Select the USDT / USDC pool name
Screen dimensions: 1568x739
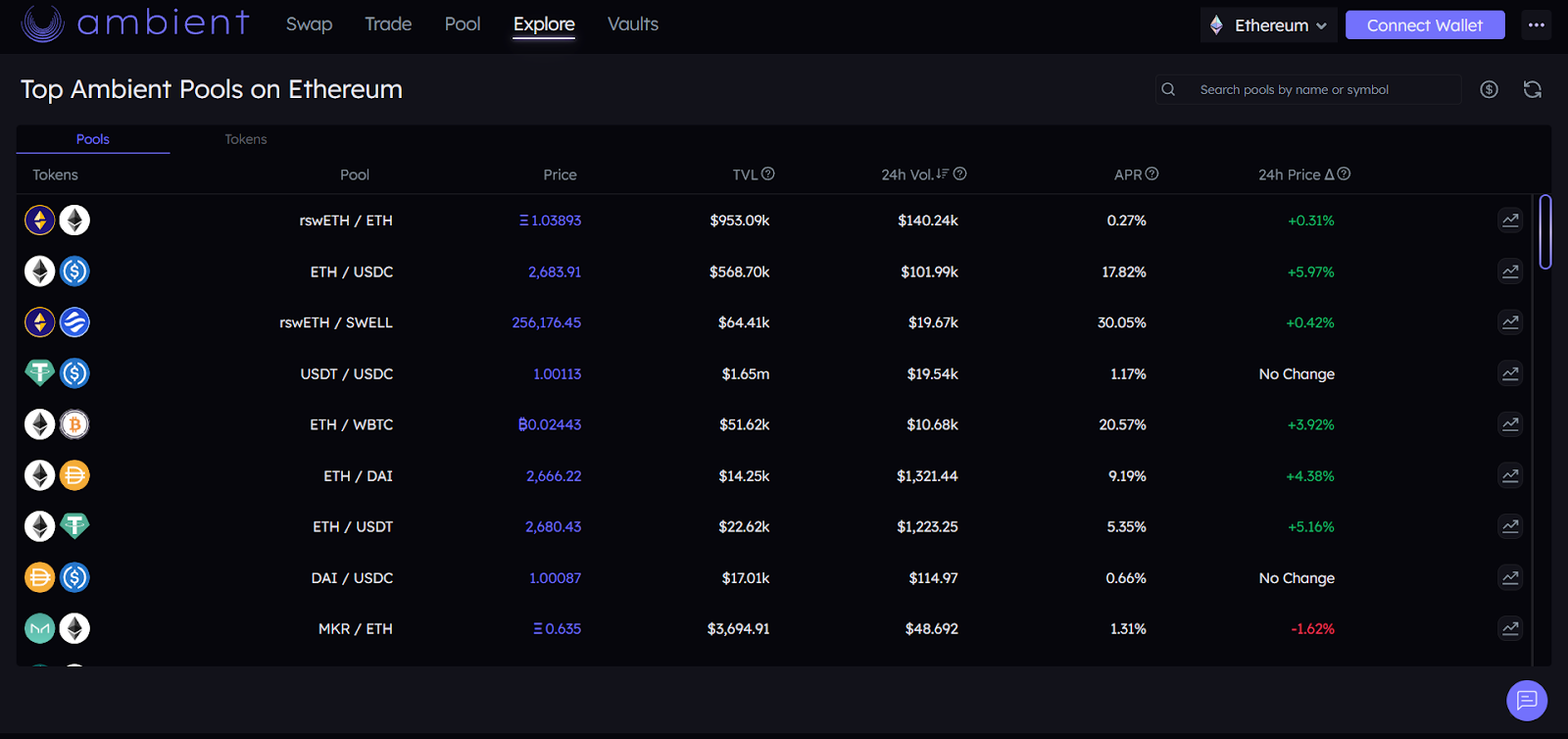[347, 373]
